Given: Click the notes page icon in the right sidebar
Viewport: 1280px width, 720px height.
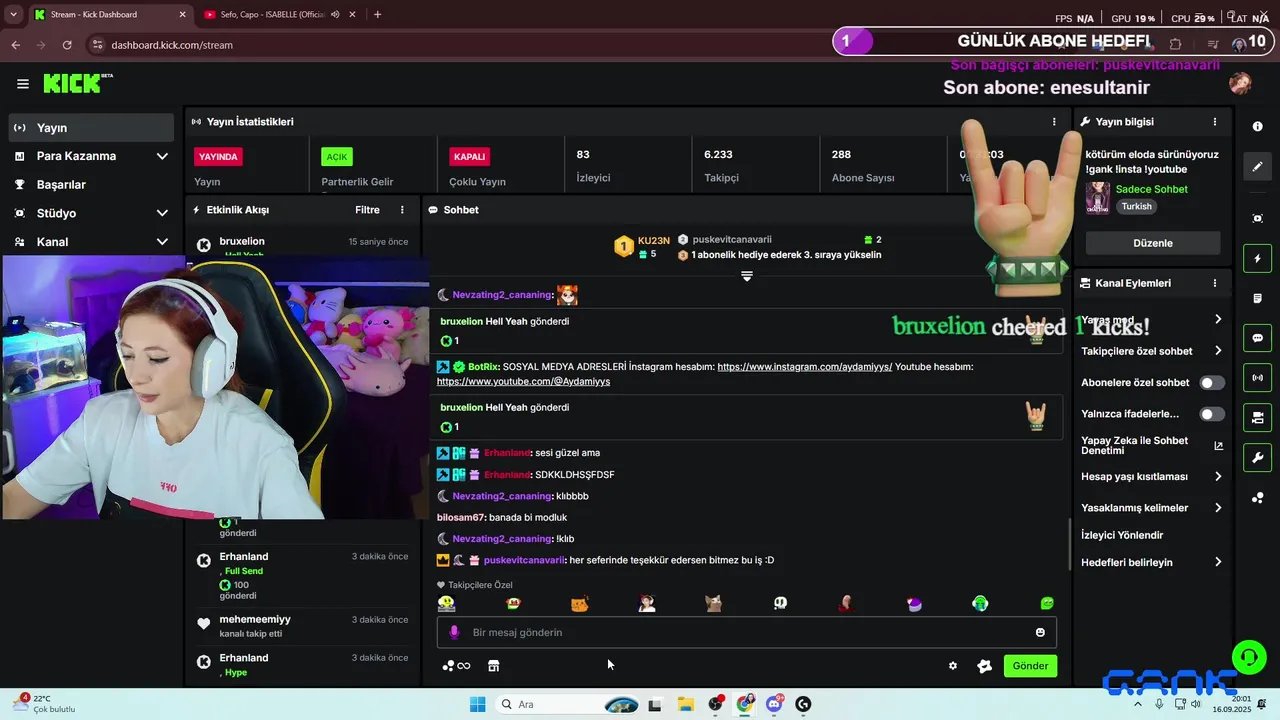Looking at the screenshot, I should coord(1258,299).
